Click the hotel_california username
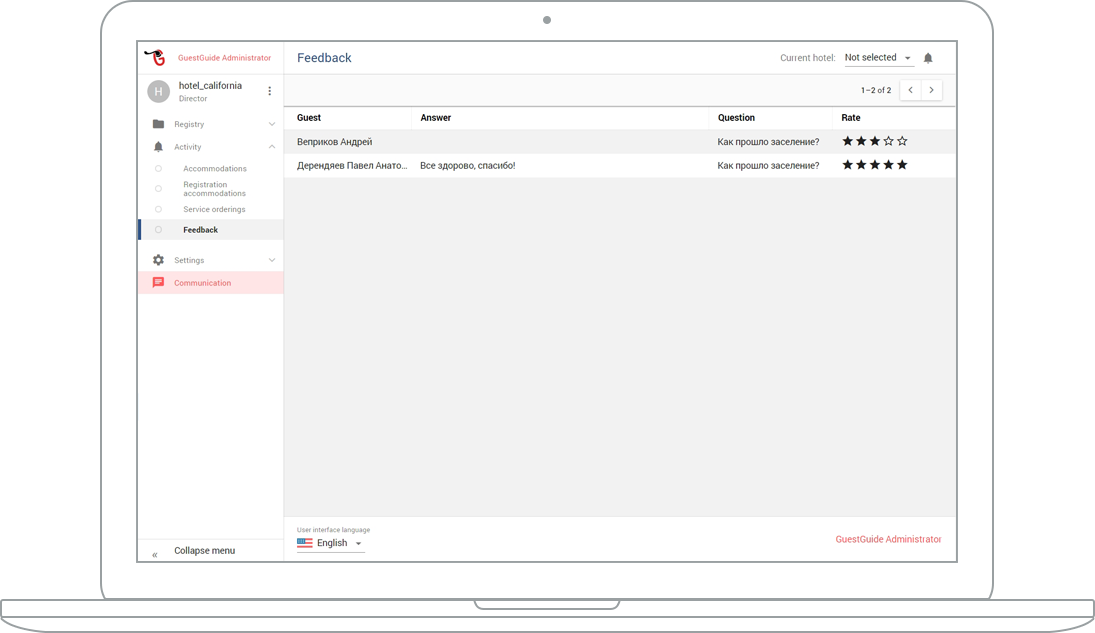 [210, 85]
